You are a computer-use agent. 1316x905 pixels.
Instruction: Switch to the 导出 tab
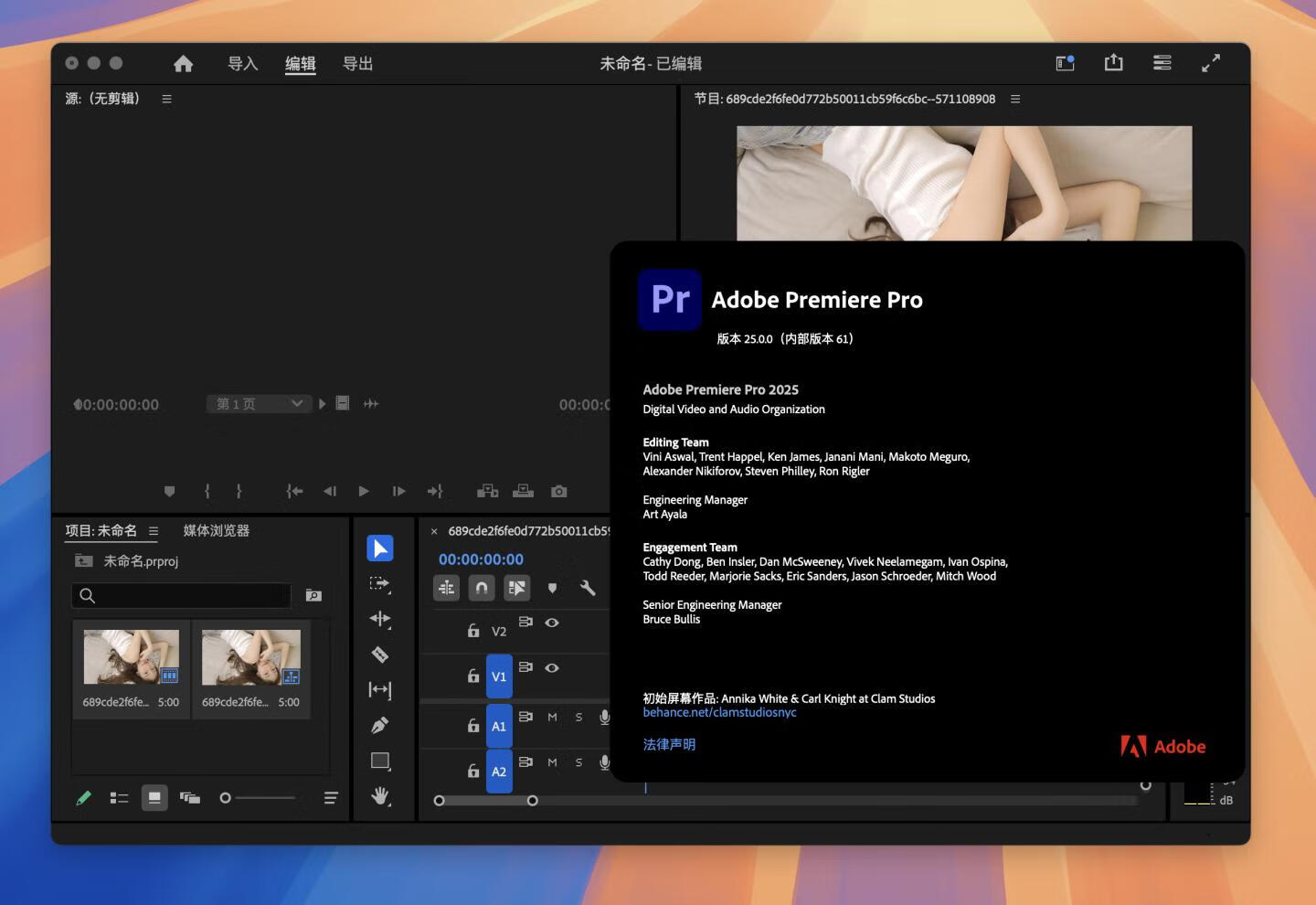click(x=357, y=63)
